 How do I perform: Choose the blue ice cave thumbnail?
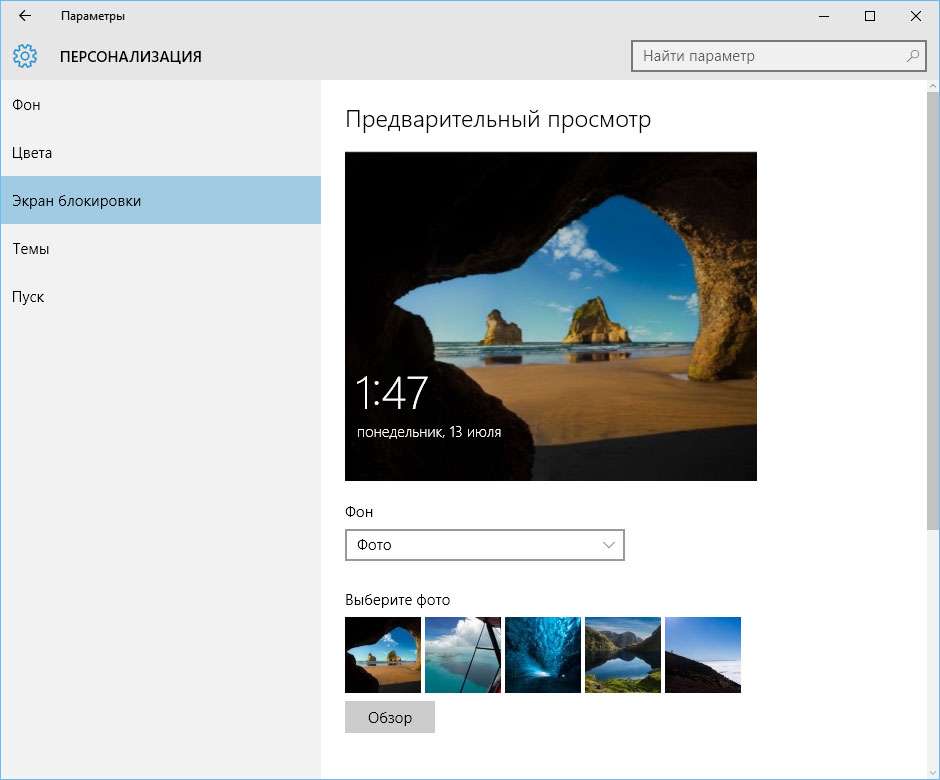[x=543, y=655]
